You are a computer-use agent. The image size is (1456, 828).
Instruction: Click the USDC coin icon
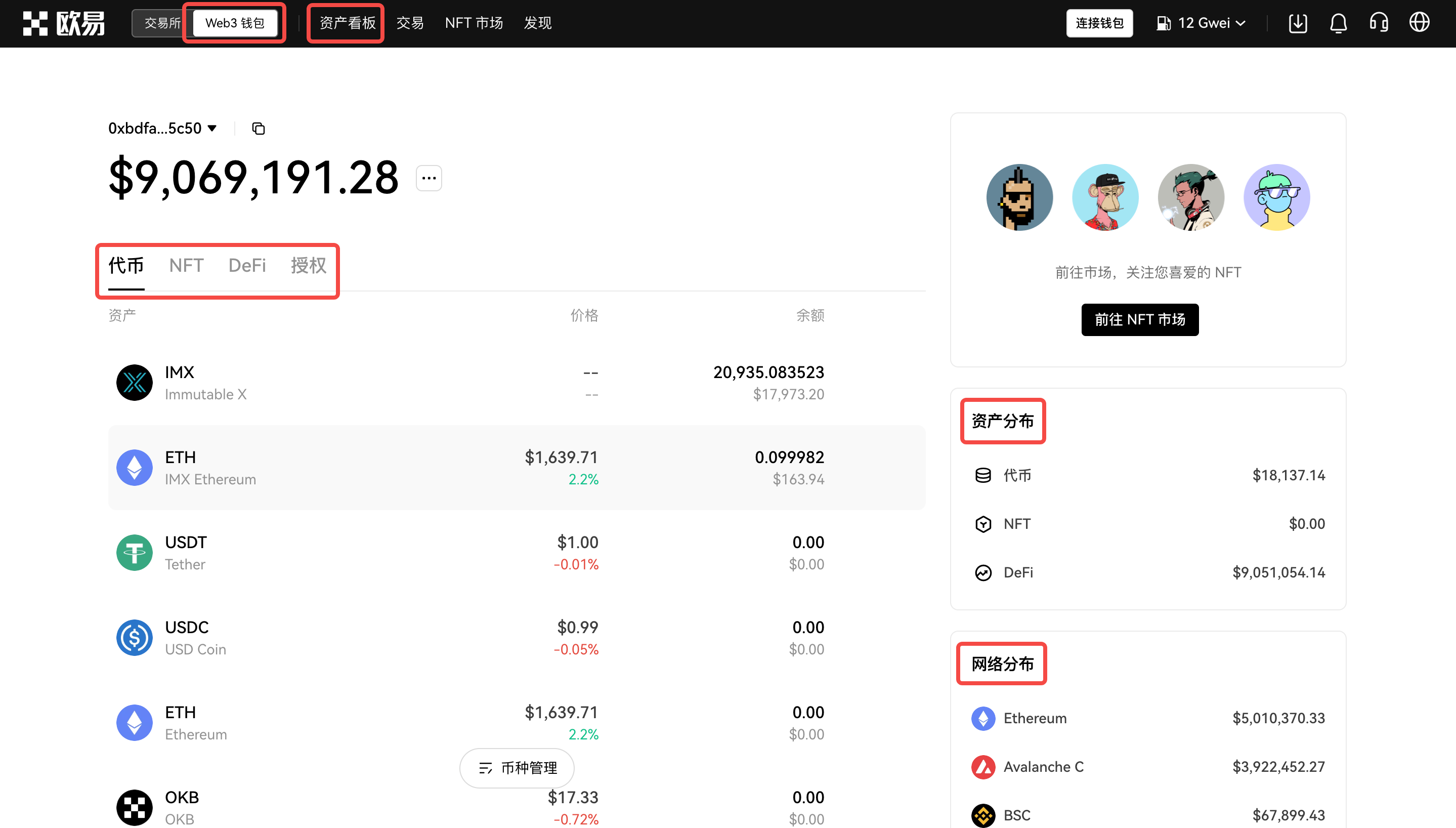134,638
